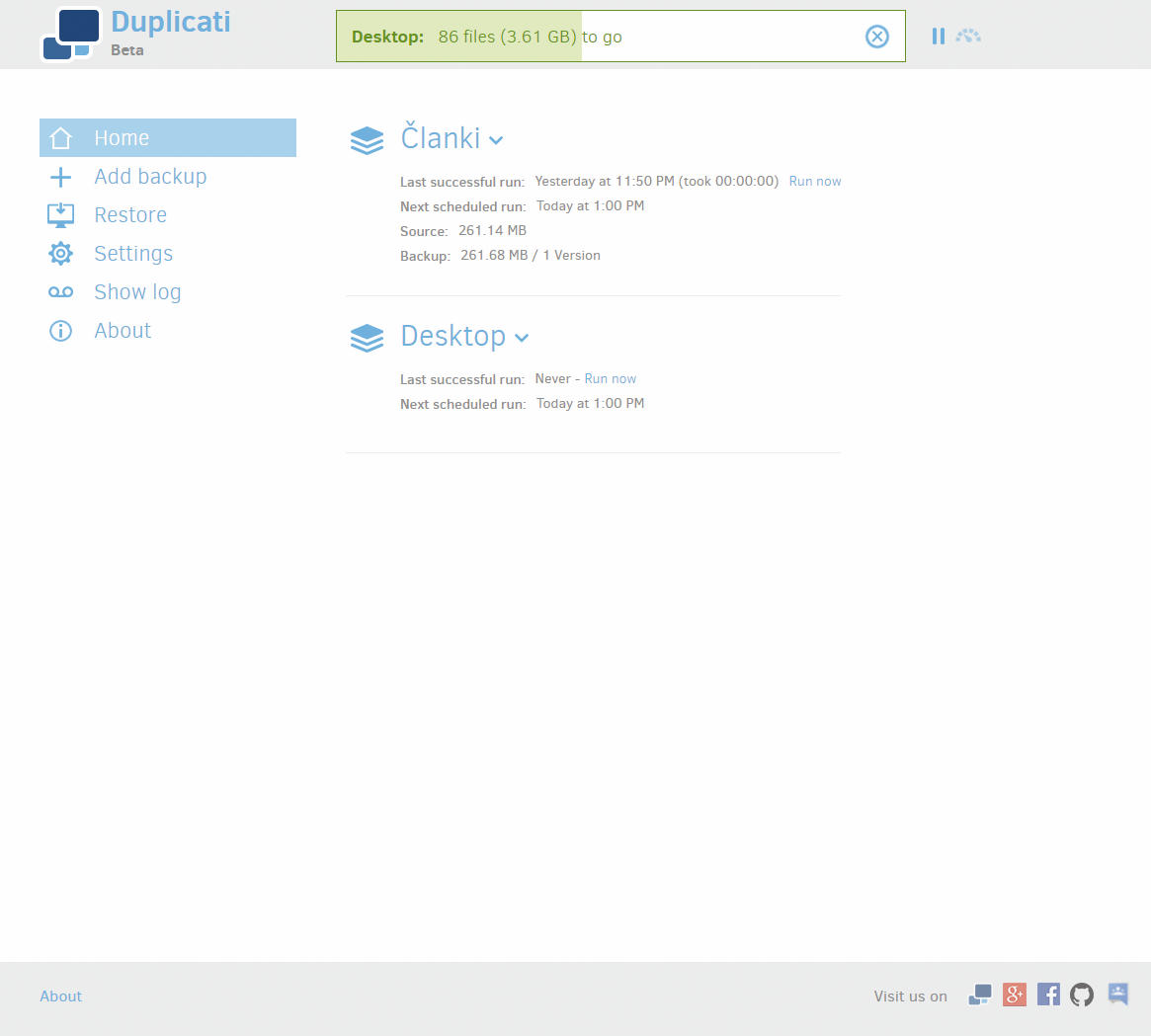Open the GitHub repository icon
This screenshot has height=1036, width=1151.
(1081, 995)
